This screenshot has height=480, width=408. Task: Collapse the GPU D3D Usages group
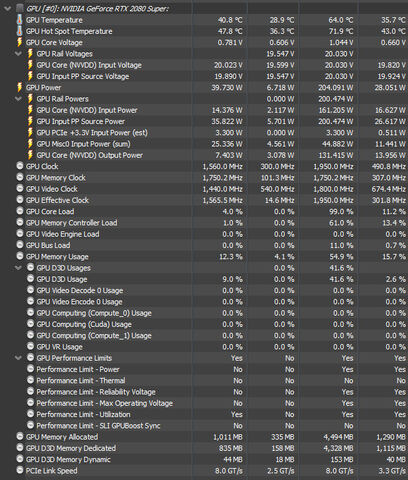[18, 268]
